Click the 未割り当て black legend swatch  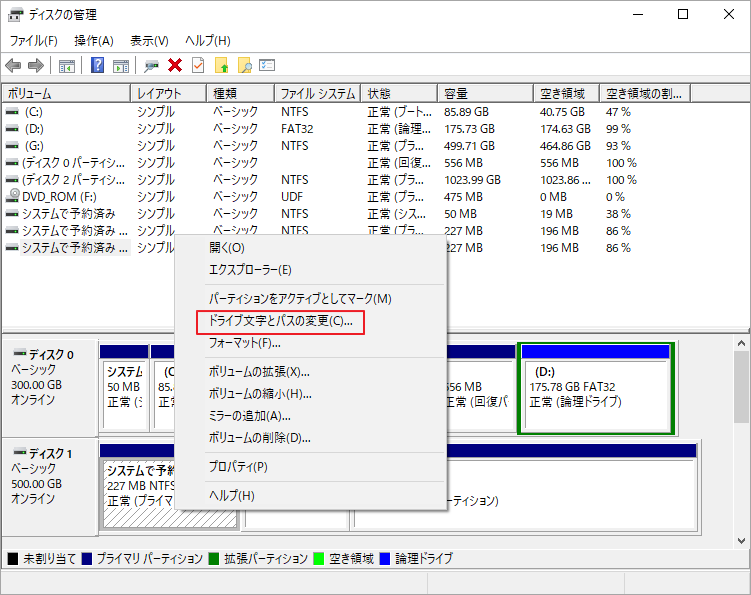(13, 559)
